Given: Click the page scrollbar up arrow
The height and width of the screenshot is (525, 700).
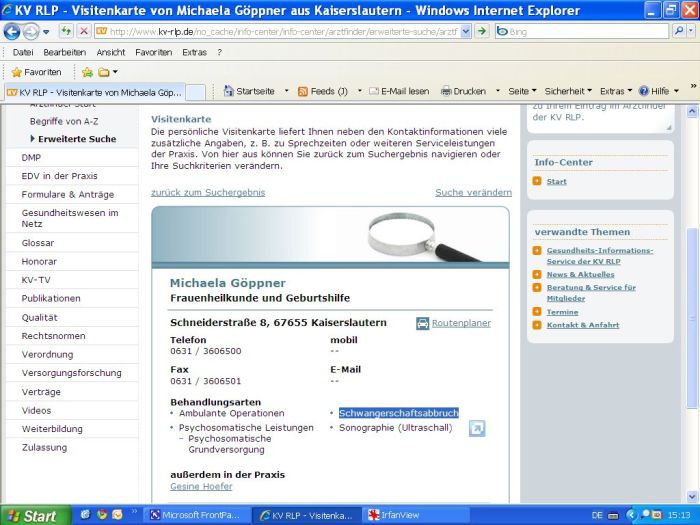Looking at the screenshot, I should 692,111.
